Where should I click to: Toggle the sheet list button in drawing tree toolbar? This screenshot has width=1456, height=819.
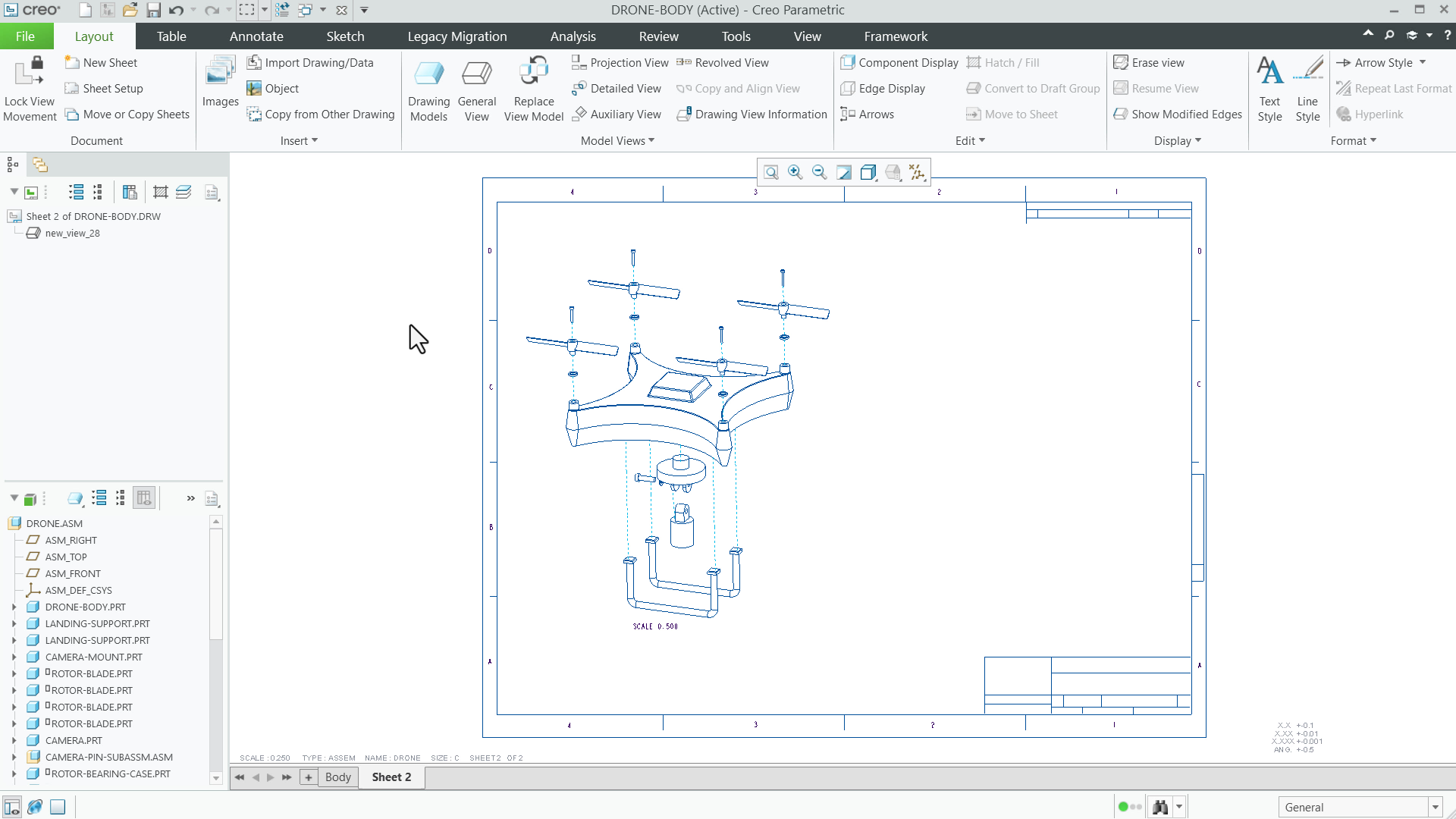pos(130,192)
